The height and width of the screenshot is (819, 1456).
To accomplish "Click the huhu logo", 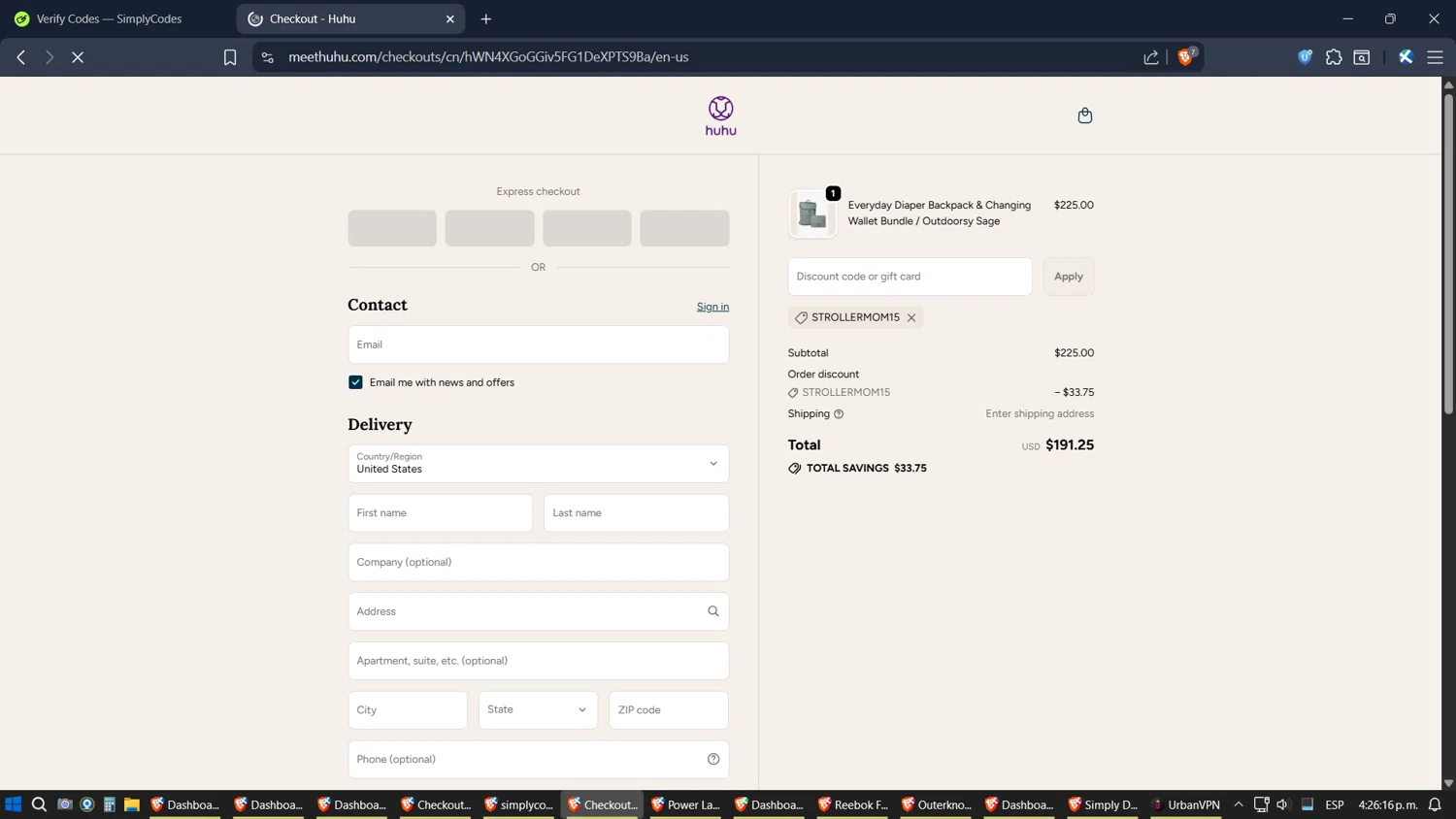I will pos(720,116).
